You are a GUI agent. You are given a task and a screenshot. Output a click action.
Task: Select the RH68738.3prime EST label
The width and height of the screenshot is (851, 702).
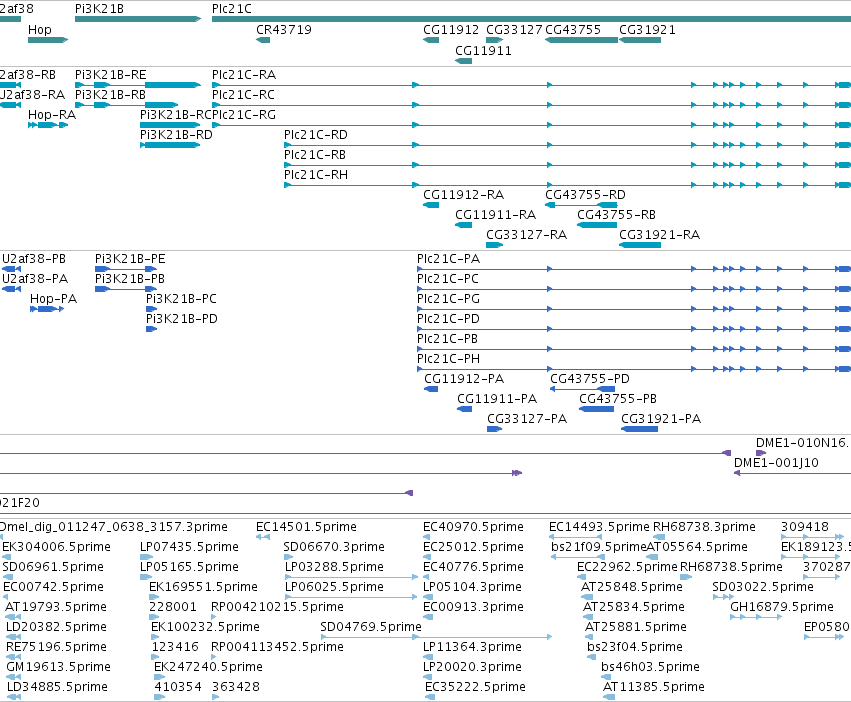pos(704,527)
